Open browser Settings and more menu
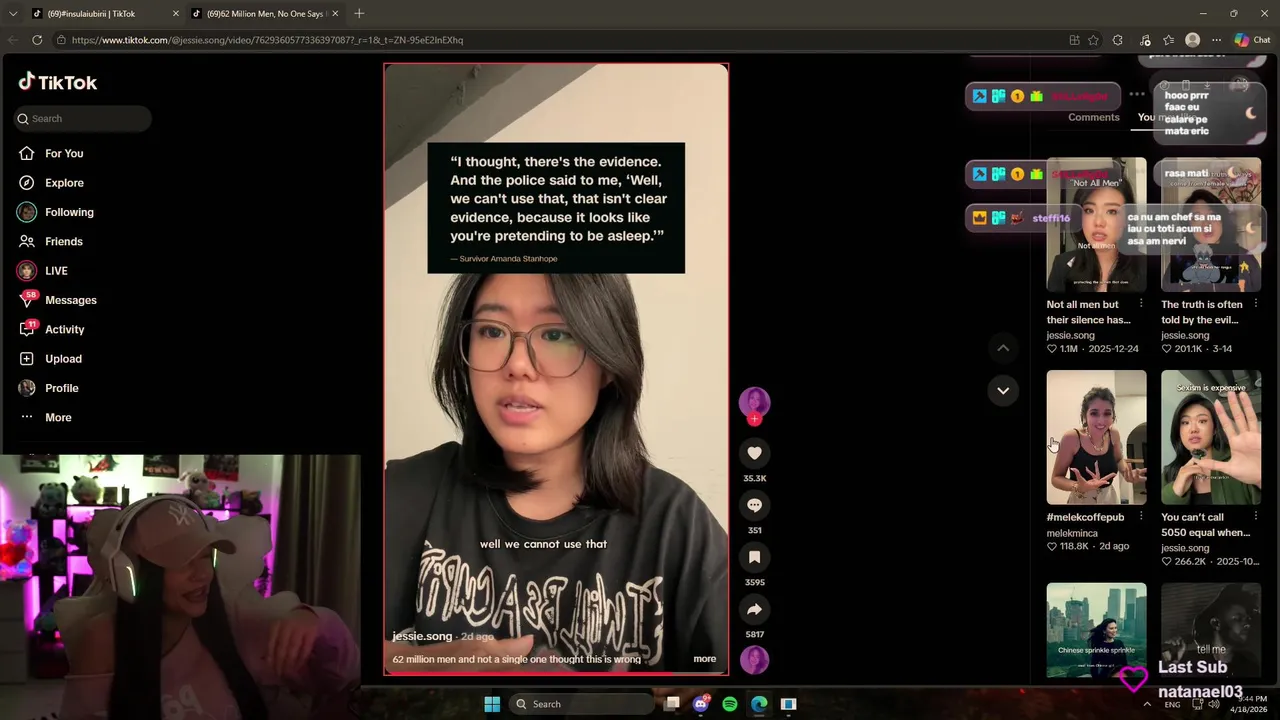 tap(1216, 40)
